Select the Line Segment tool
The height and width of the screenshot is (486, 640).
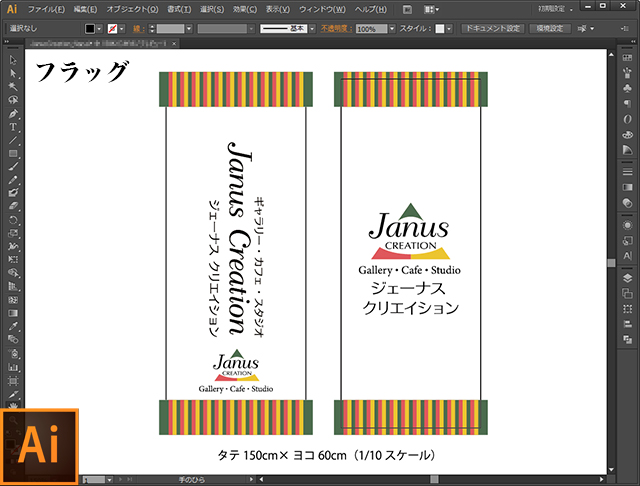tap(13, 140)
